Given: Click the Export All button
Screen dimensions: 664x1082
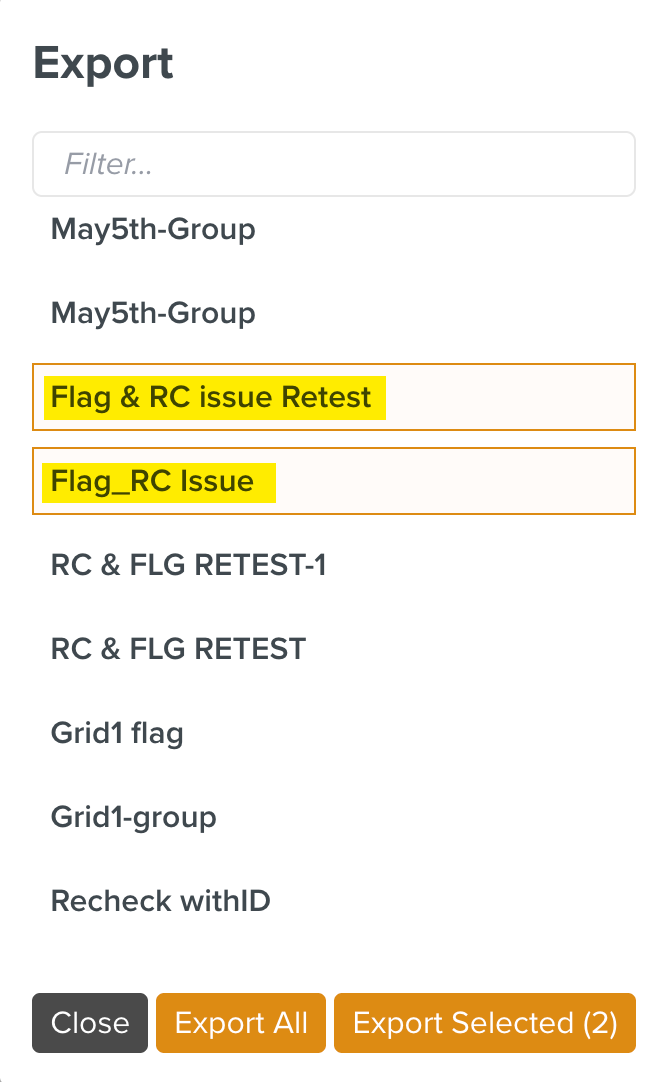Looking at the screenshot, I should point(240,1023).
